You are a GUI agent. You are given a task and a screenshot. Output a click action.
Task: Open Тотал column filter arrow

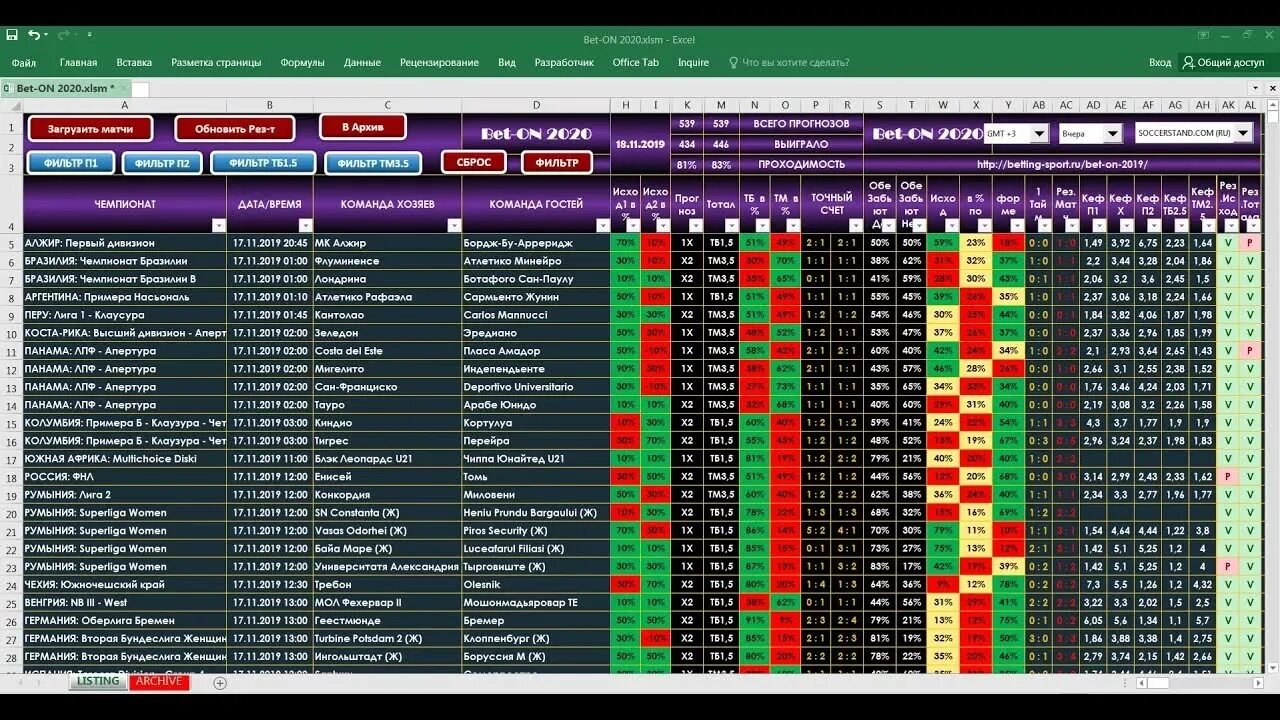(730, 226)
